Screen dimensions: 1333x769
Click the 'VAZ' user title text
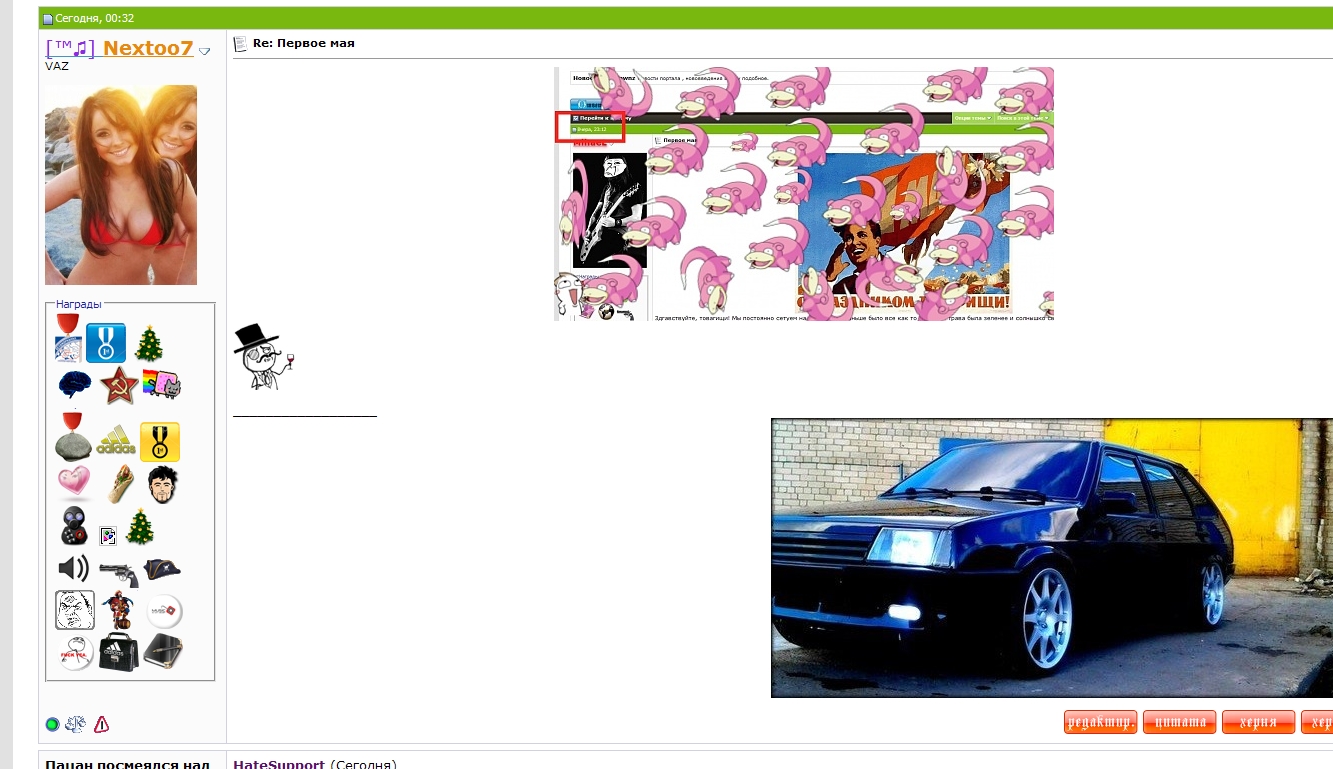pos(57,66)
